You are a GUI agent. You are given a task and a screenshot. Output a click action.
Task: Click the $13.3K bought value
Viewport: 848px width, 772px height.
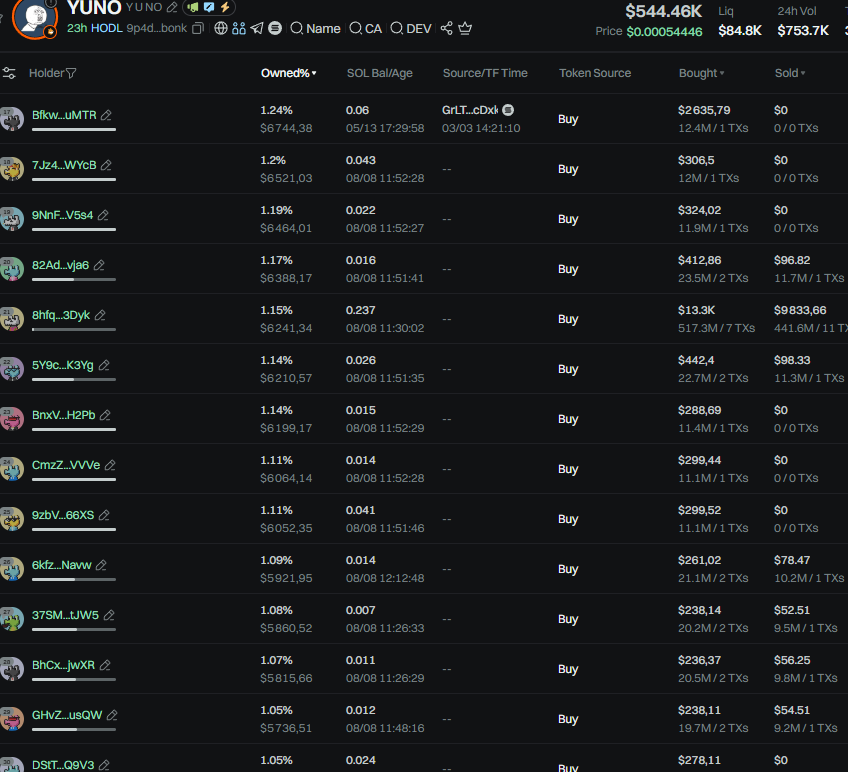697,310
